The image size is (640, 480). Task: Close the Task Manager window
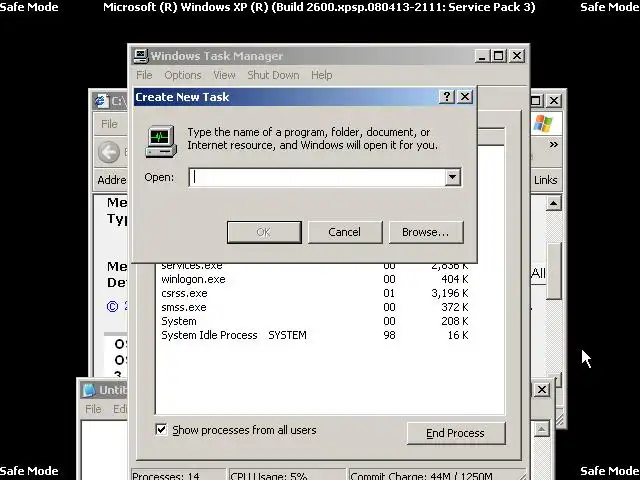pos(517,56)
